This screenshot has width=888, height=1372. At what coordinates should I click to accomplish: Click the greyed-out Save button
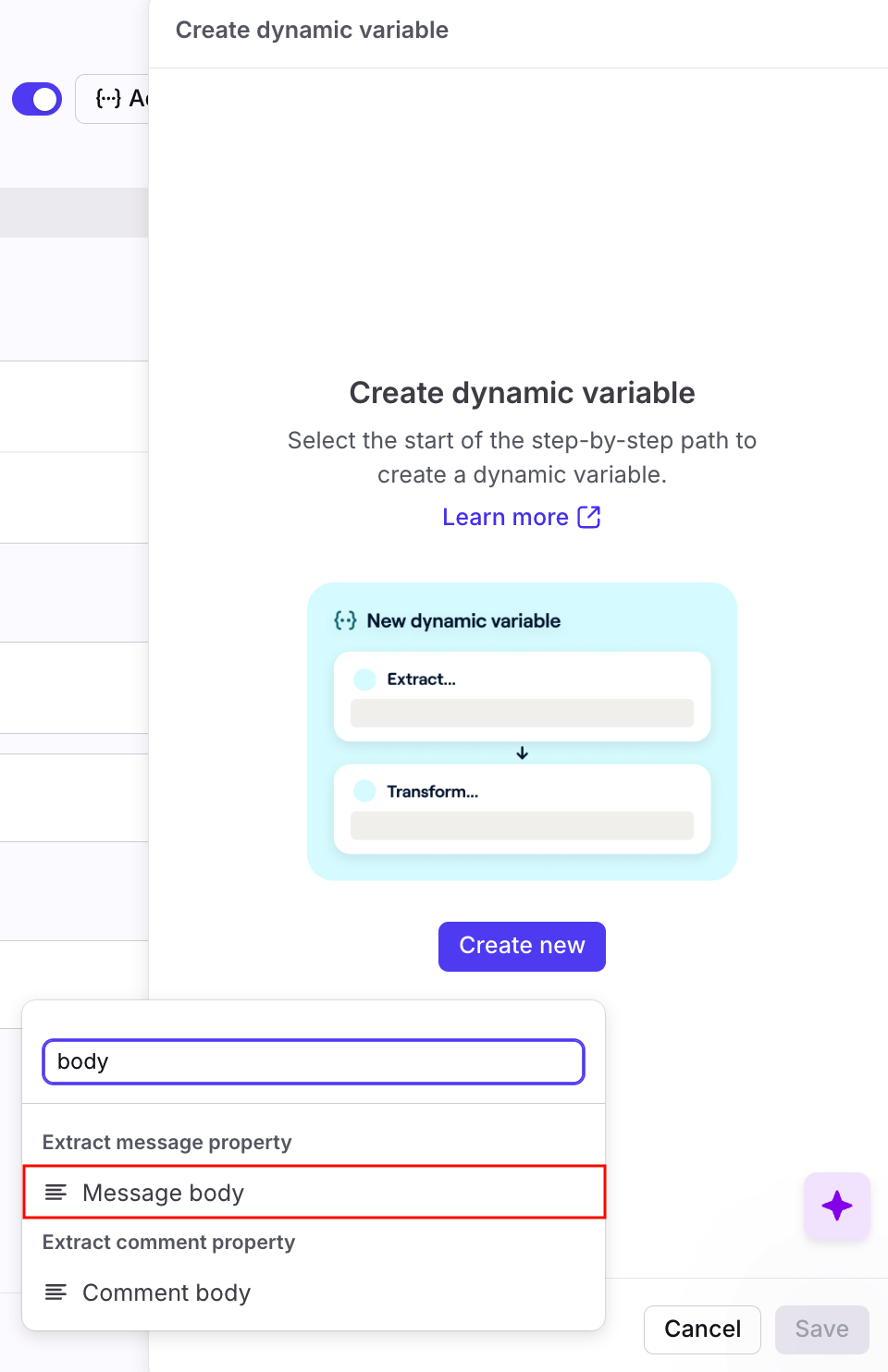(x=821, y=1329)
